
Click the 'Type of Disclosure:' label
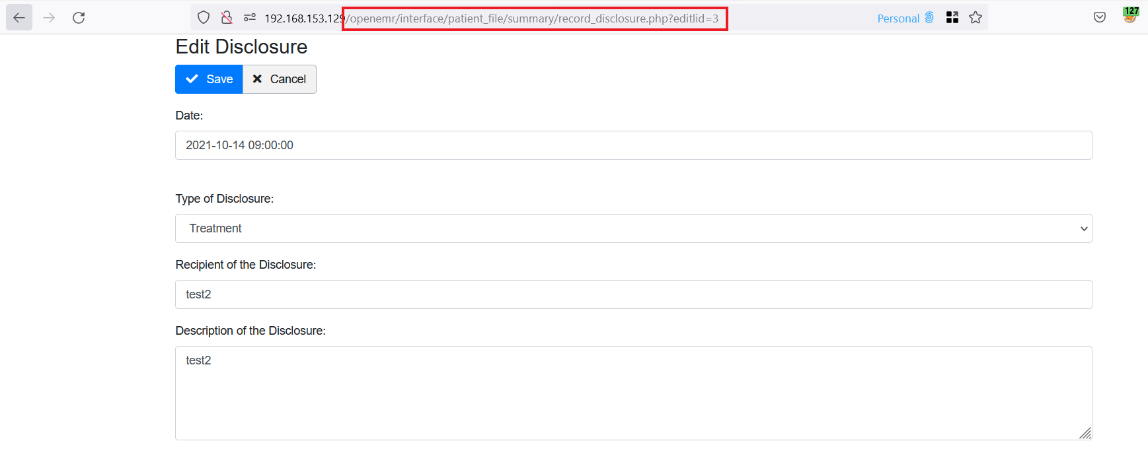click(x=225, y=199)
